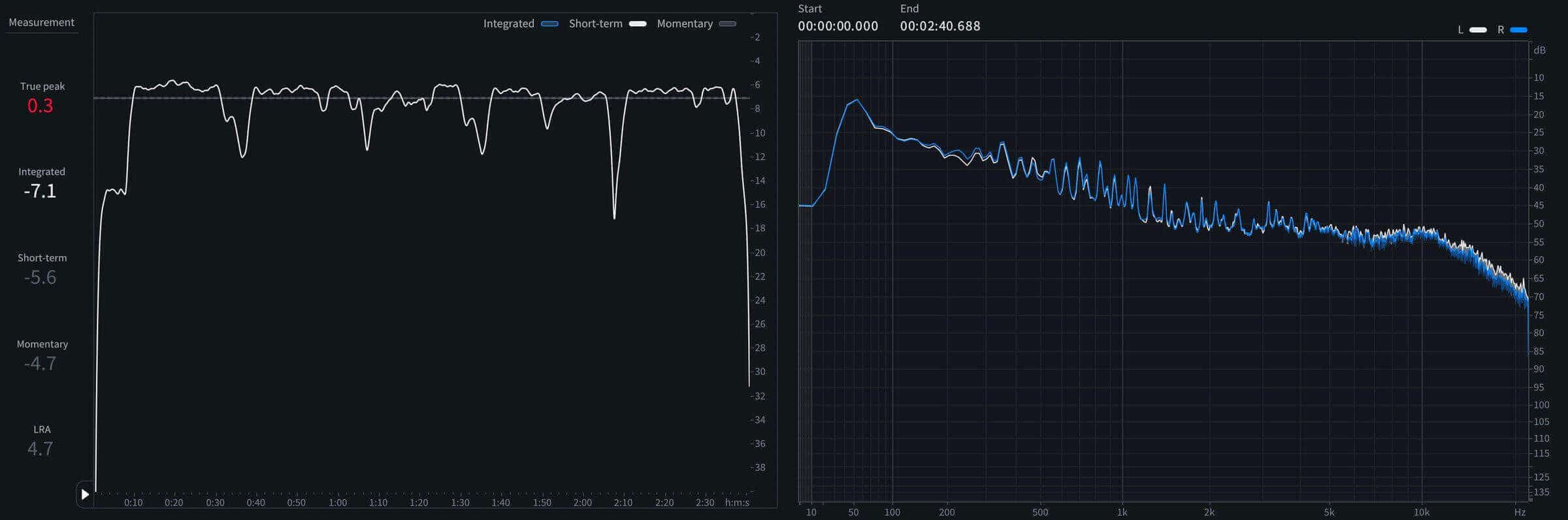This screenshot has width=1568, height=520.
Task: Toggle the L channel legend swatch
Action: click(1478, 30)
